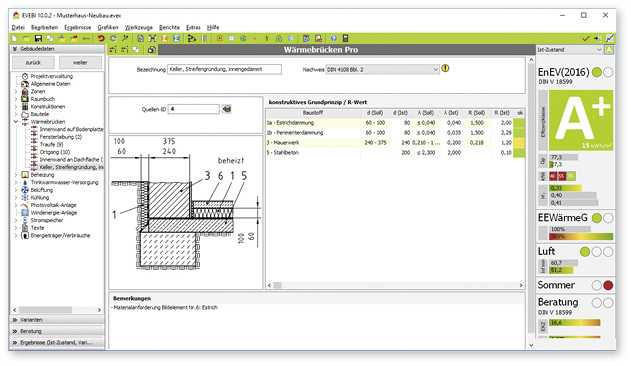Click the weiter button
The image size is (631, 366).
coord(80,62)
